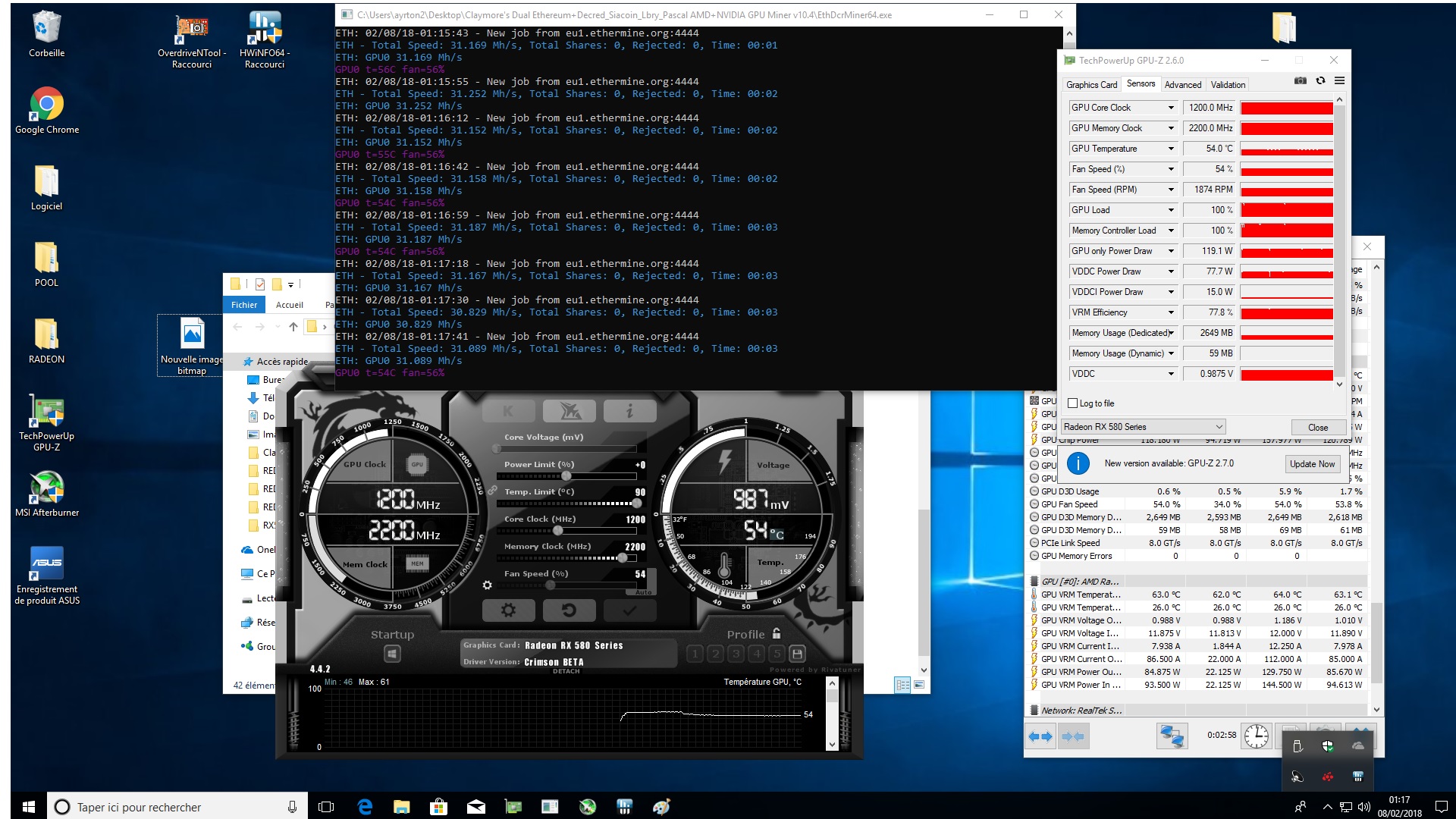1456x819 pixels.
Task: Open Fichier tab in File Explorer
Action: tap(244, 305)
